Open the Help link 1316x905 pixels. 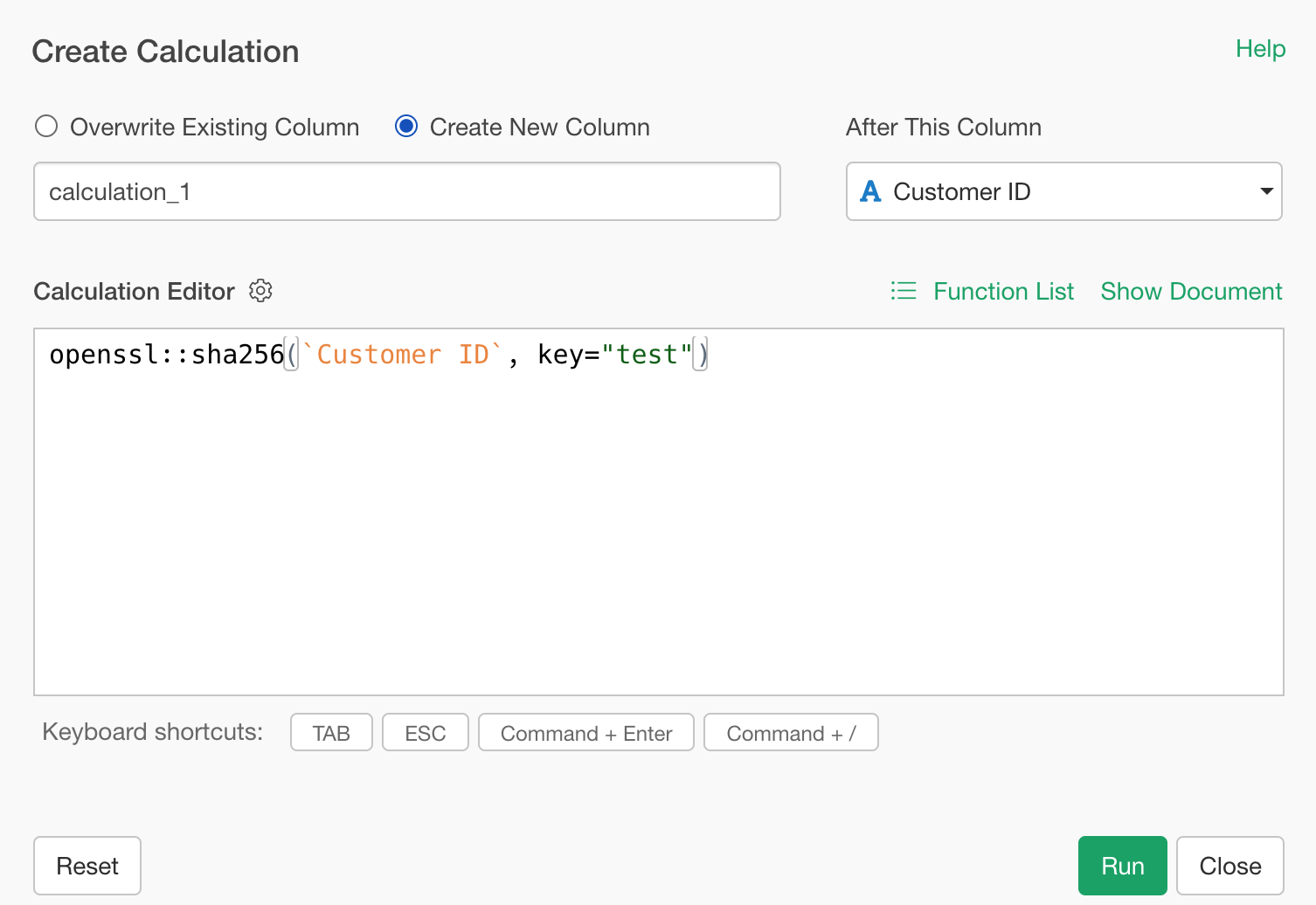tap(1259, 49)
